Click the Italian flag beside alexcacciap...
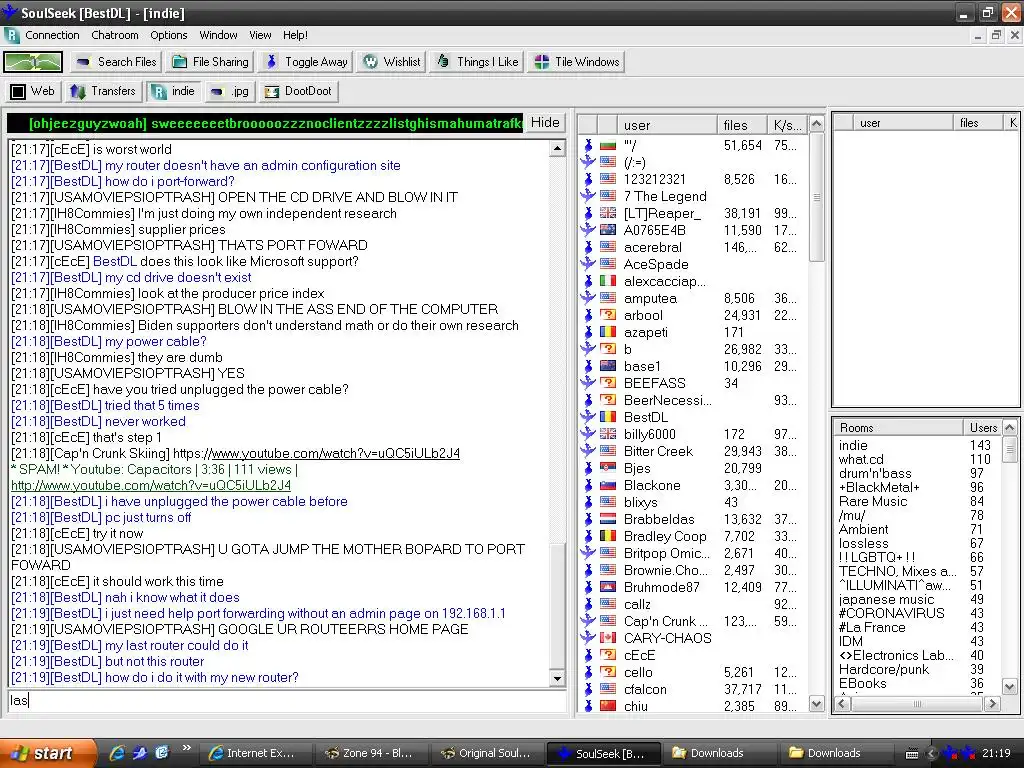 (608, 281)
